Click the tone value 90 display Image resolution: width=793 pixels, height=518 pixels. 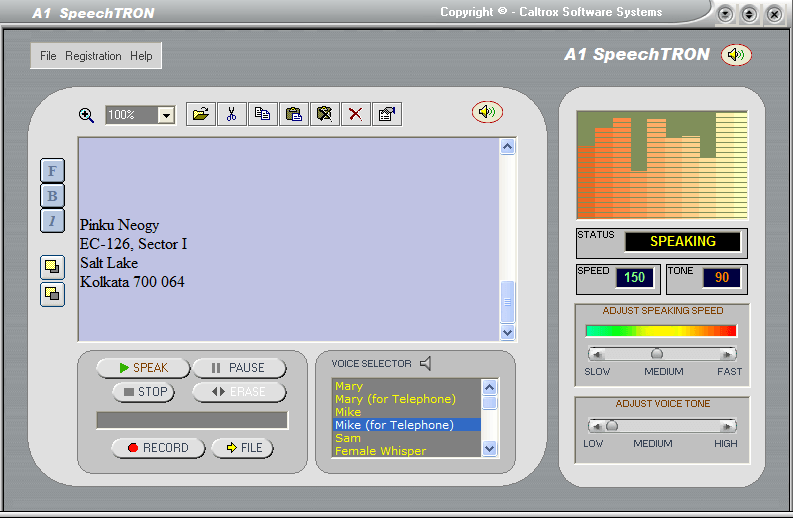722,277
